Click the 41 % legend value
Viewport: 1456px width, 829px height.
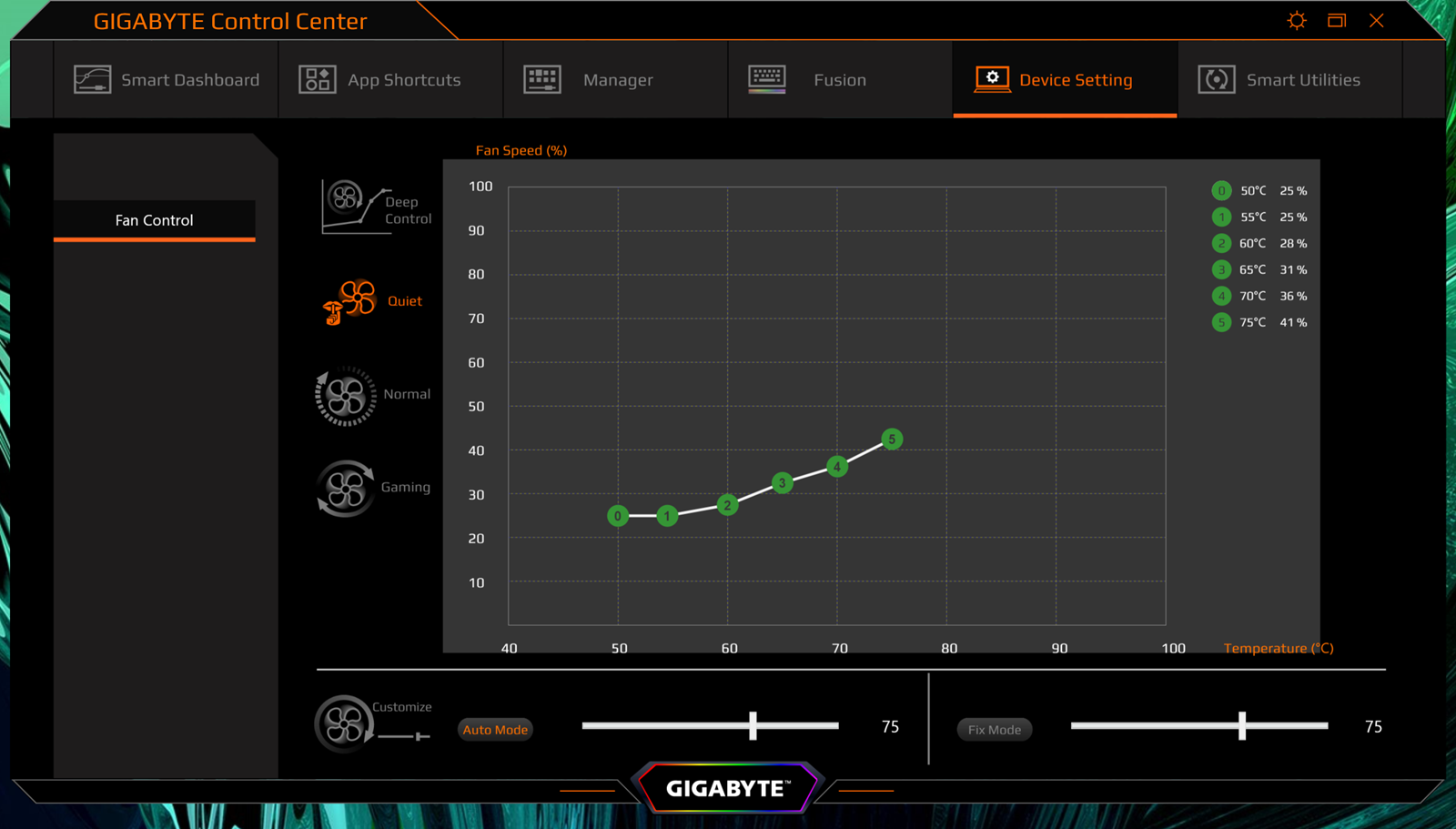(1293, 322)
